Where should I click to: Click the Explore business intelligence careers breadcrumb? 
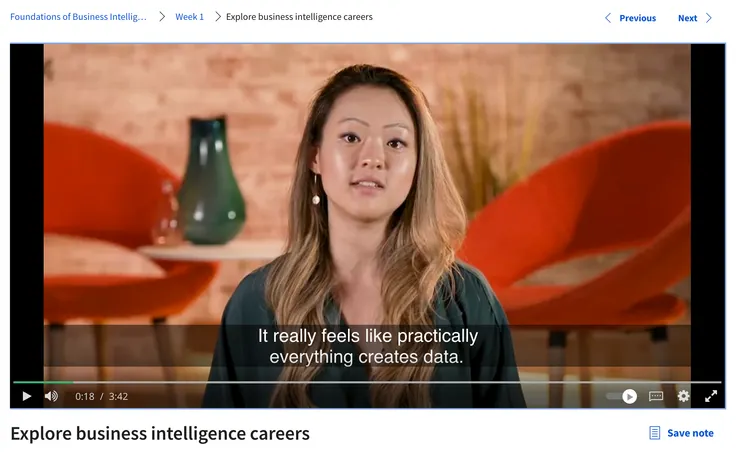point(299,17)
